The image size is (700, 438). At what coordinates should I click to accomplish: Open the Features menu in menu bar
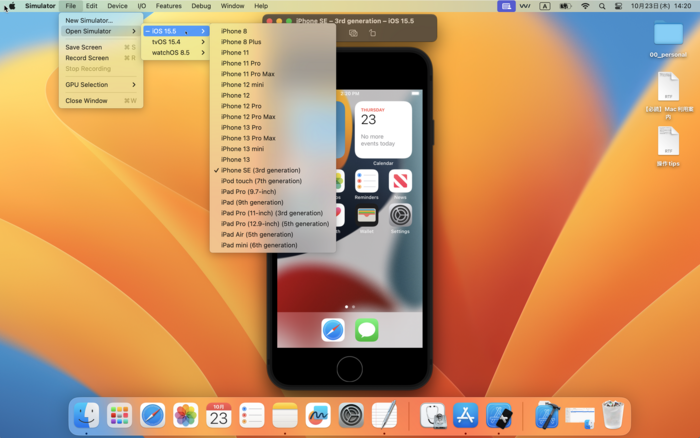[168, 6]
